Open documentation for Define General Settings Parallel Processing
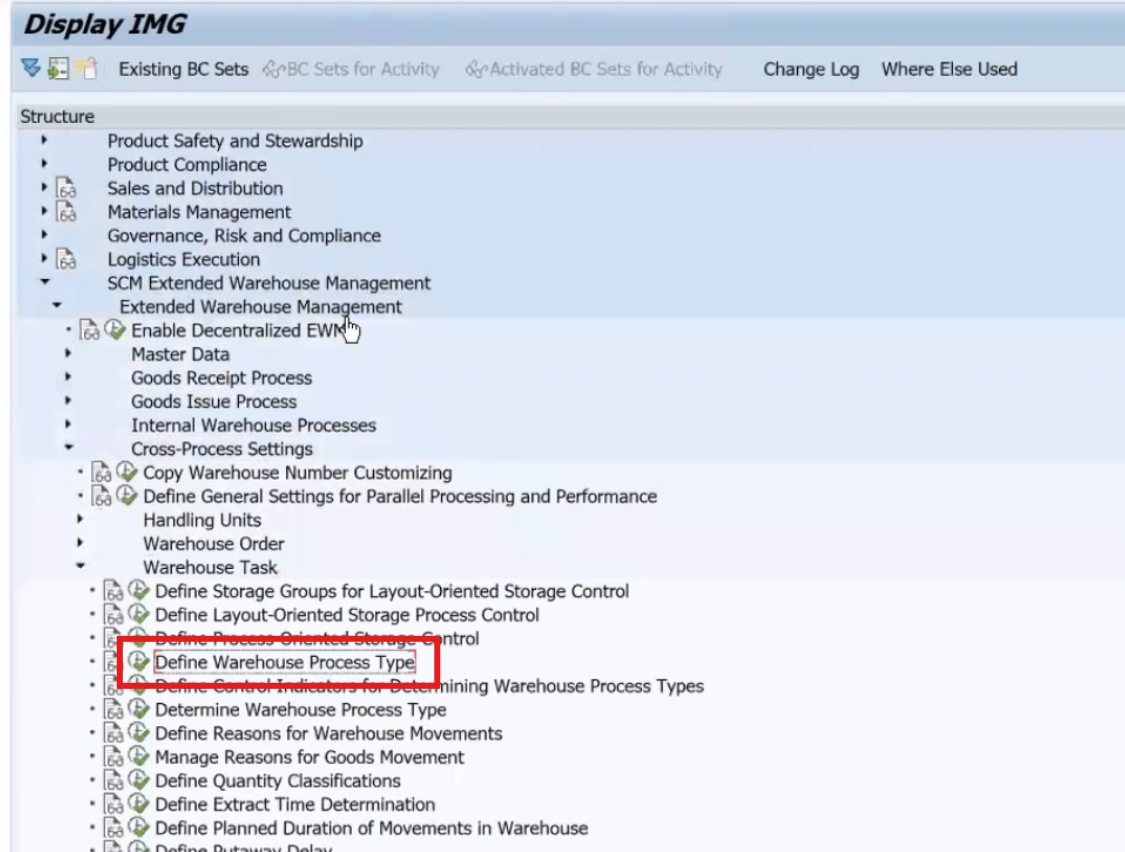 [x=101, y=496]
